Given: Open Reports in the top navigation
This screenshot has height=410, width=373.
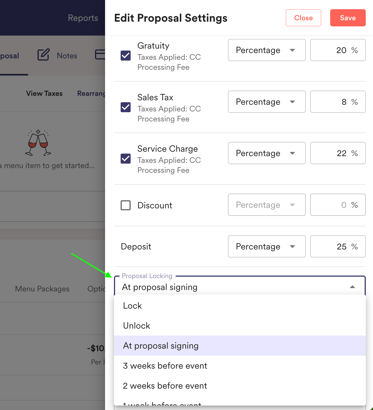Looking at the screenshot, I should pos(83,18).
